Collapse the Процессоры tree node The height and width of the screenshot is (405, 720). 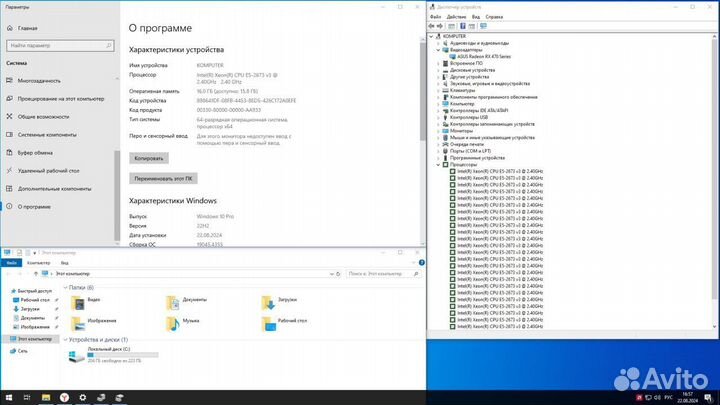(x=440, y=164)
